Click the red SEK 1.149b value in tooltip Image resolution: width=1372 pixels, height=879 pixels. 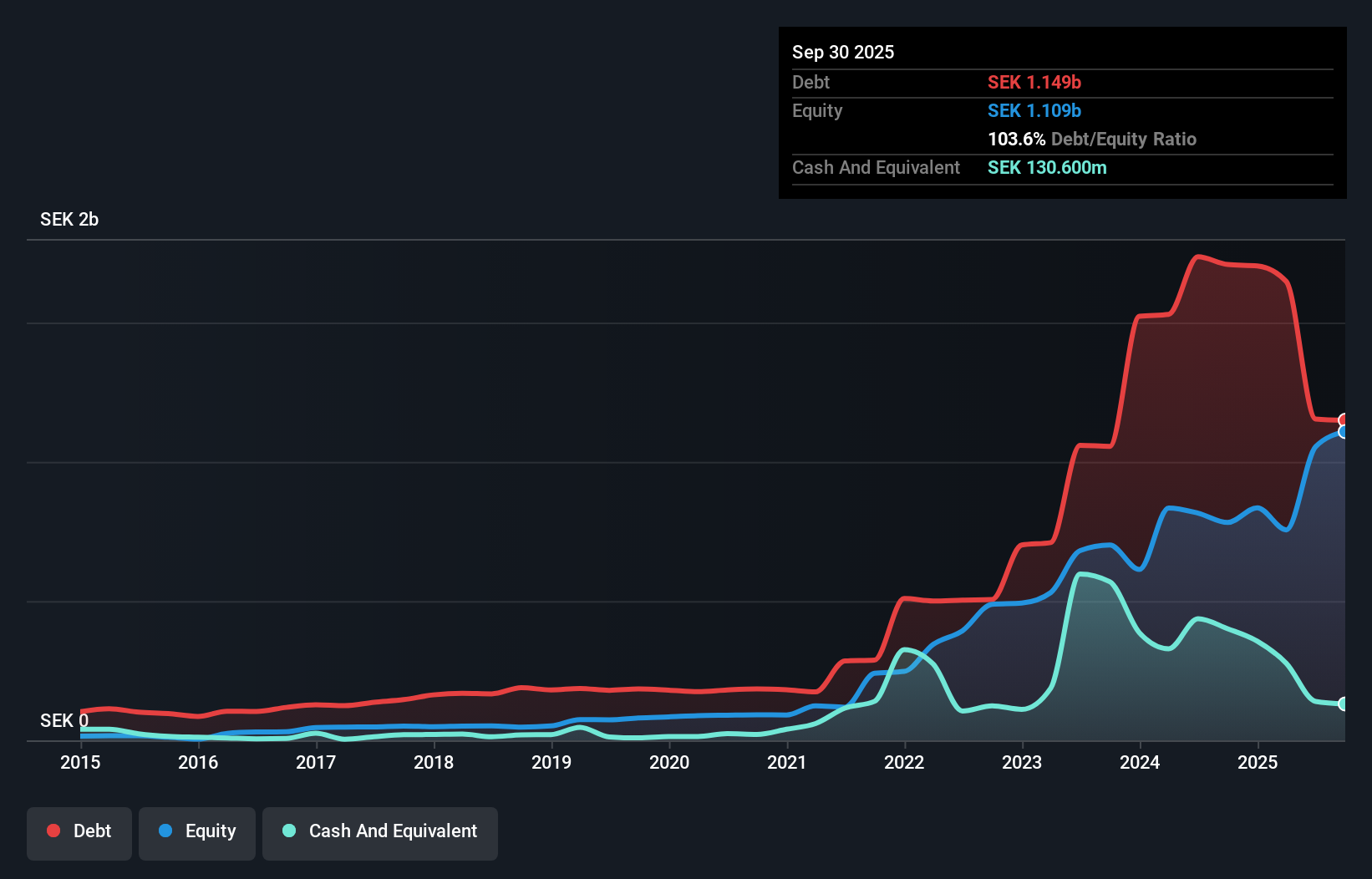click(x=1034, y=83)
